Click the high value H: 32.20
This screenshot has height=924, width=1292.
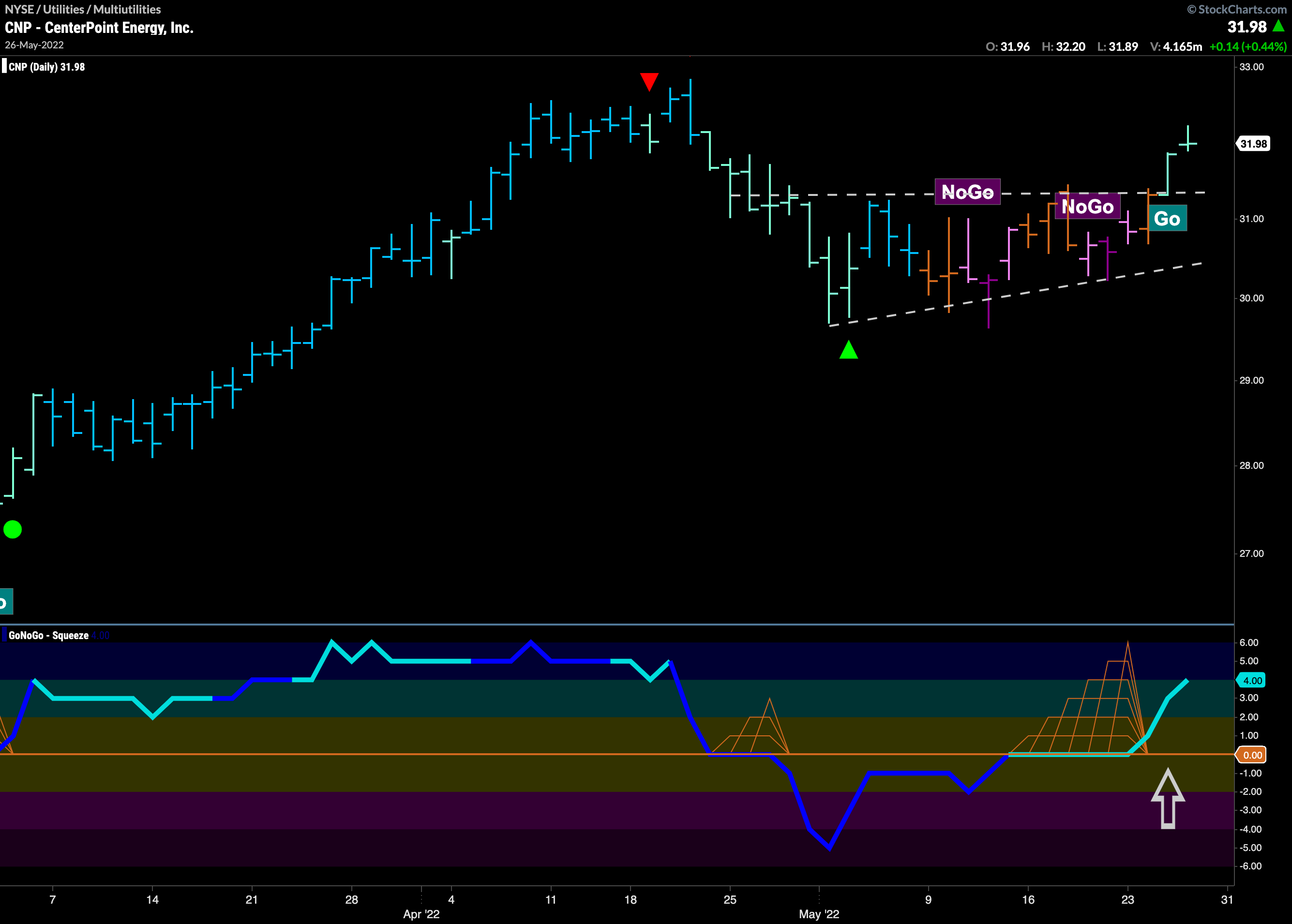point(1063,46)
